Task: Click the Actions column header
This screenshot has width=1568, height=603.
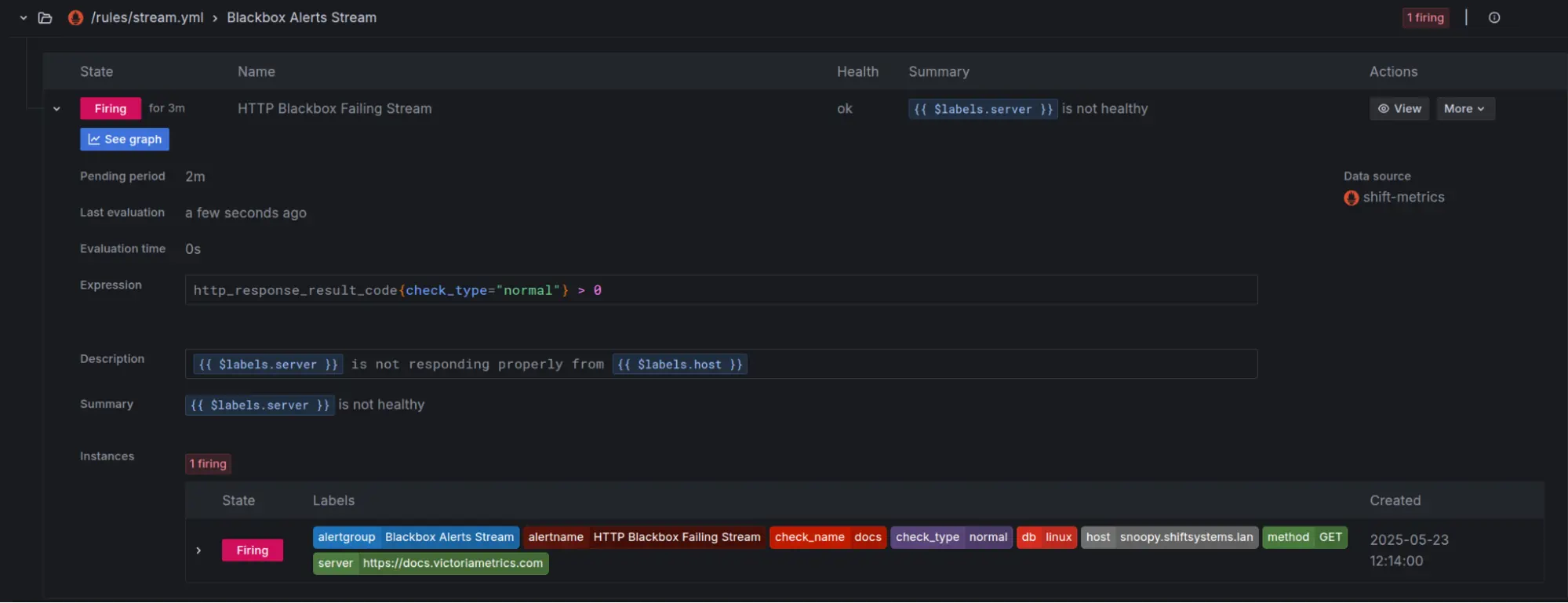Action: pyautogui.click(x=1393, y=71)
